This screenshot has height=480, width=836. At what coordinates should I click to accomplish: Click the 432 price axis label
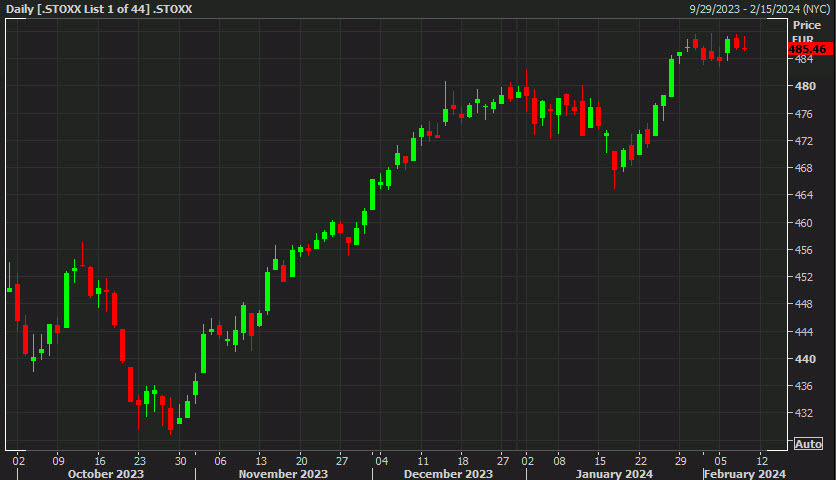pos(804,413)
